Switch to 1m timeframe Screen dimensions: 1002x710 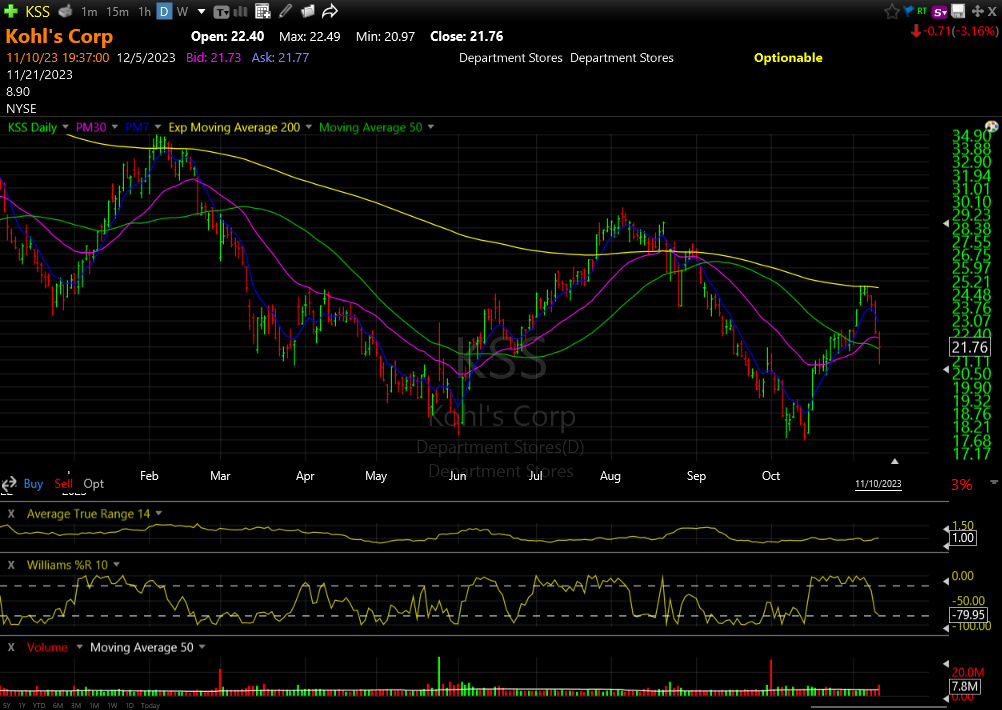[x=89, y=12]
